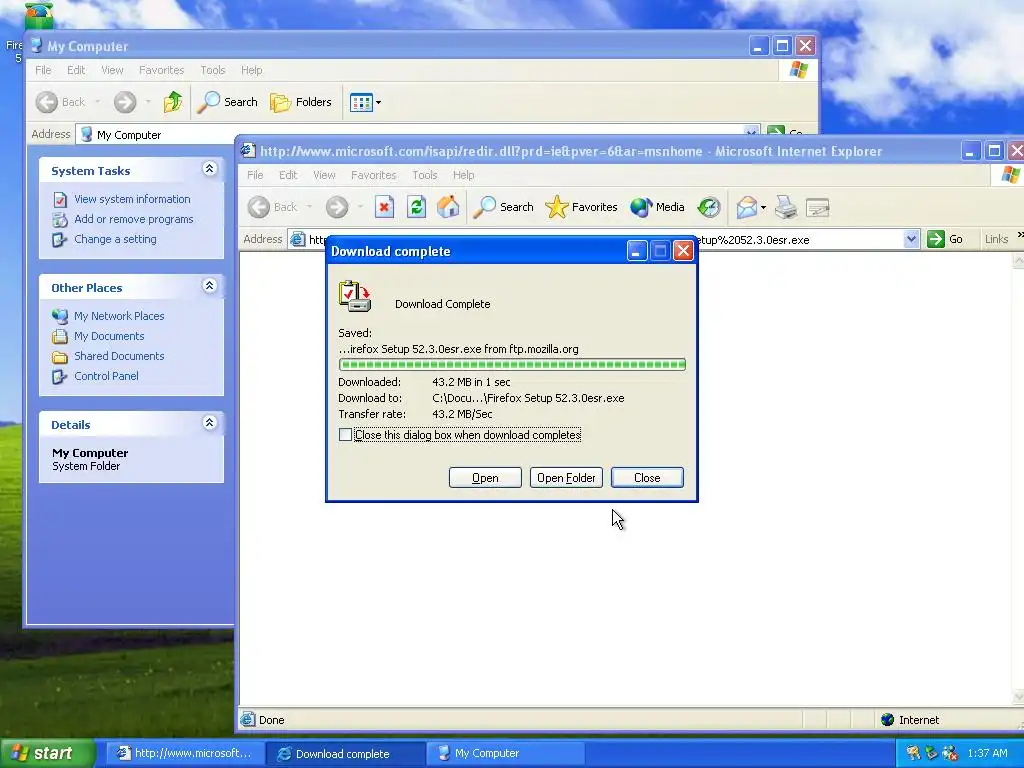Switch to Microsoft page taskbar button
The height and width of the screenshot is (768, 1024).
185,753
